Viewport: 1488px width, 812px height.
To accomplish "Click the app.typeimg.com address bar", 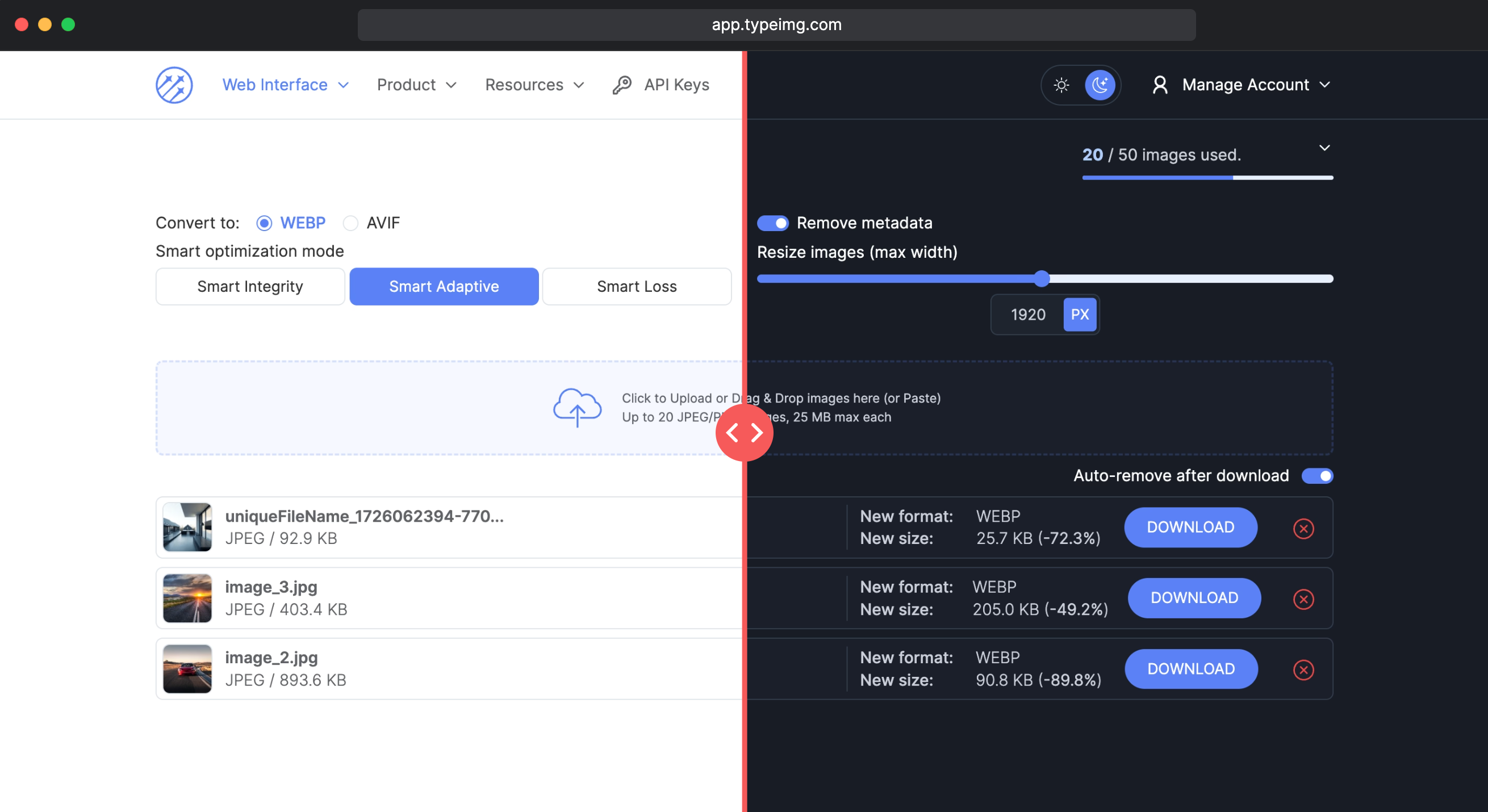I will [x=776, y=25].
